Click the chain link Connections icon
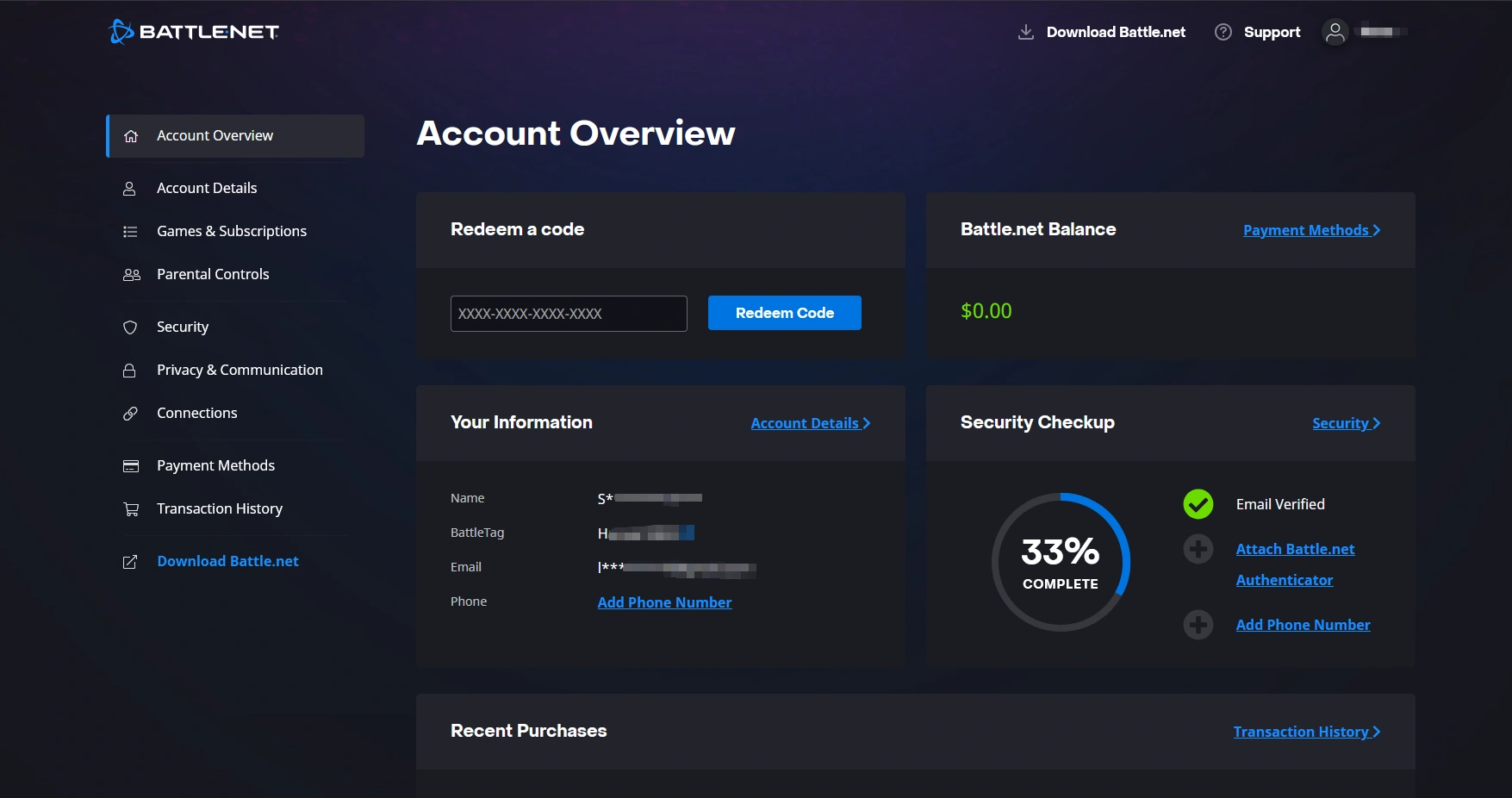Screen dimensions: 1512x798 pyautogui.click(x=130, y=413)
